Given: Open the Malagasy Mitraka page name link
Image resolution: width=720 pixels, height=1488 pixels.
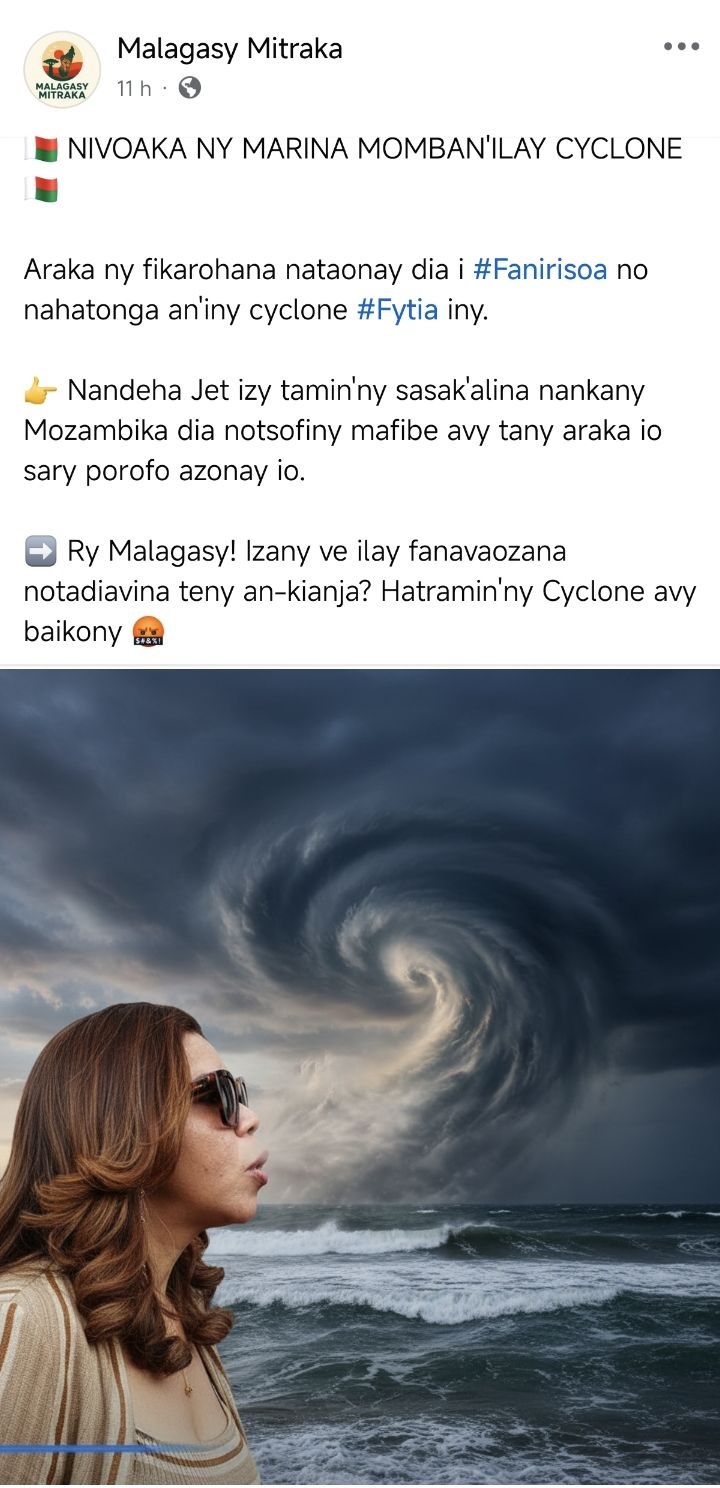Looking at the screenshot, I should 230,48.
